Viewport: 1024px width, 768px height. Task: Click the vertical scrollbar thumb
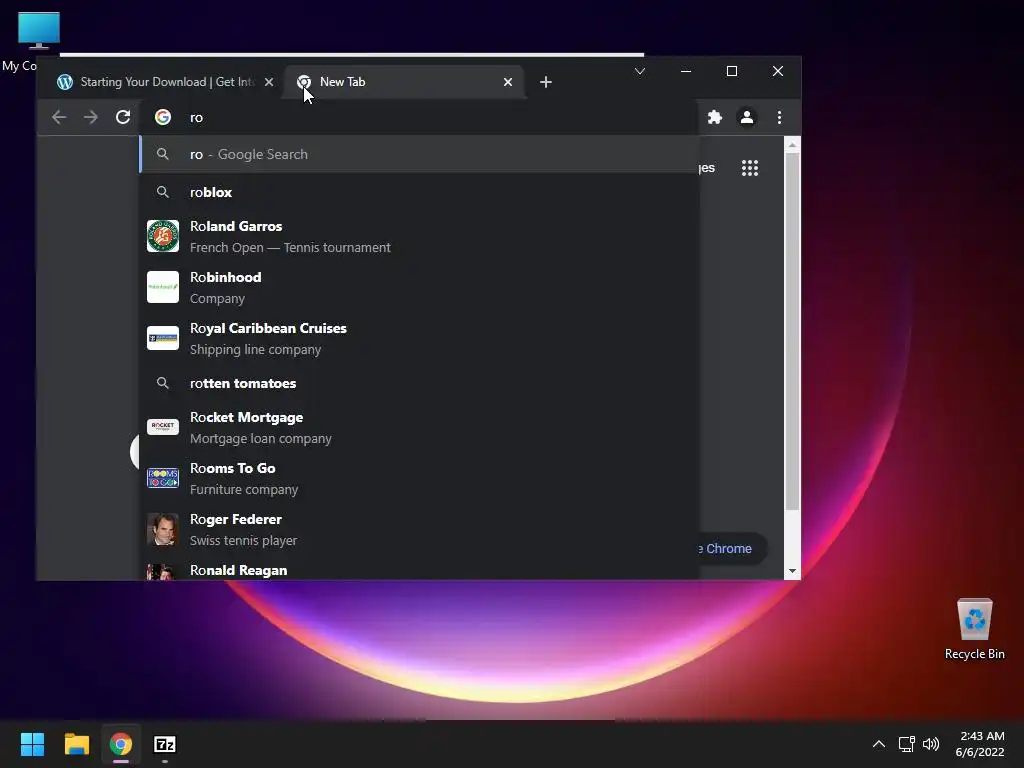792,332
